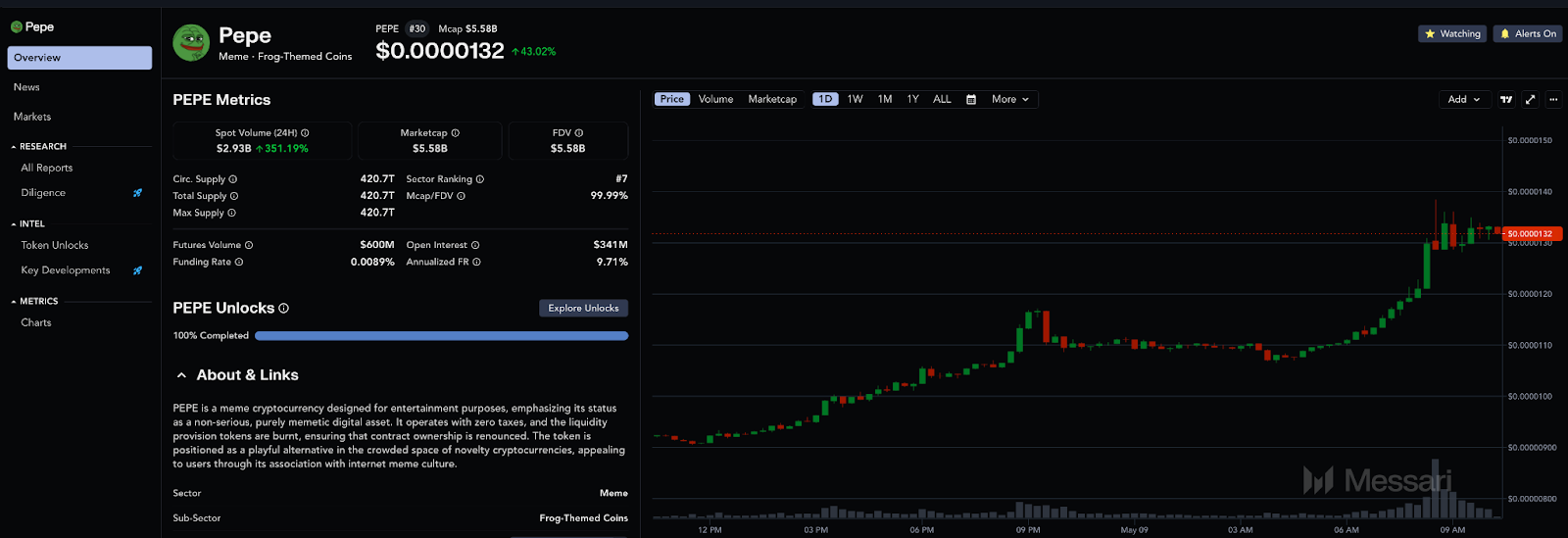This screenshot has height=538, width=1568.
Task: Switch chart to Volume mode
Action: [x=715, y=99]
